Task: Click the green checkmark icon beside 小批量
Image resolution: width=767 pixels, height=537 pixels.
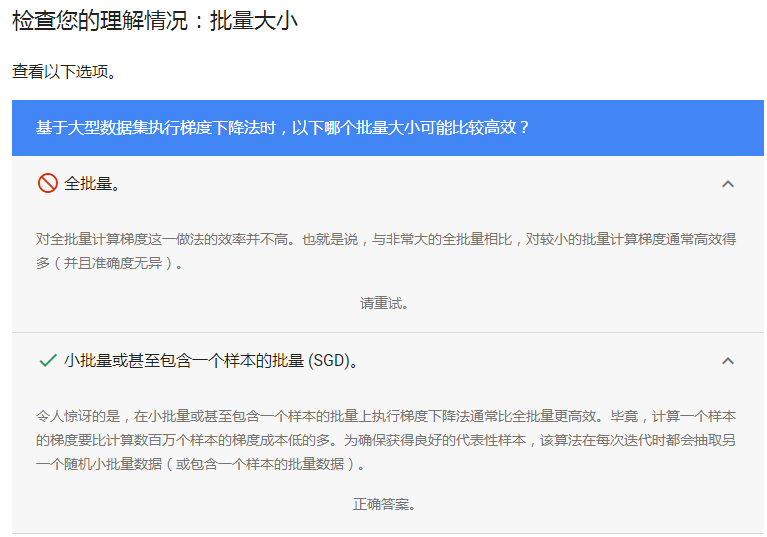Action: click(47, 360)
